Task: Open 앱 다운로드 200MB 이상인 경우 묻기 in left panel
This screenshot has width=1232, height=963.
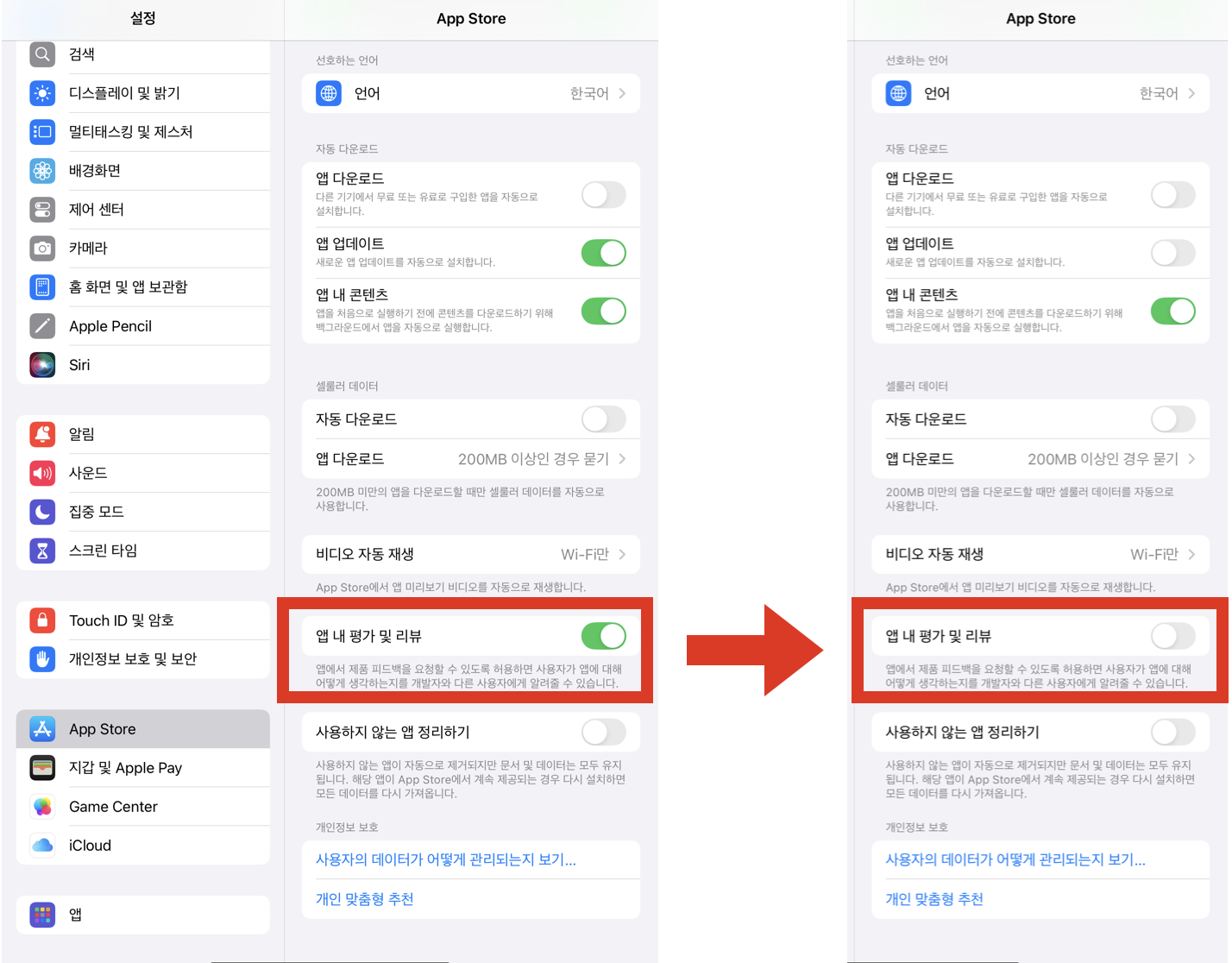Action: pos(471,459)
